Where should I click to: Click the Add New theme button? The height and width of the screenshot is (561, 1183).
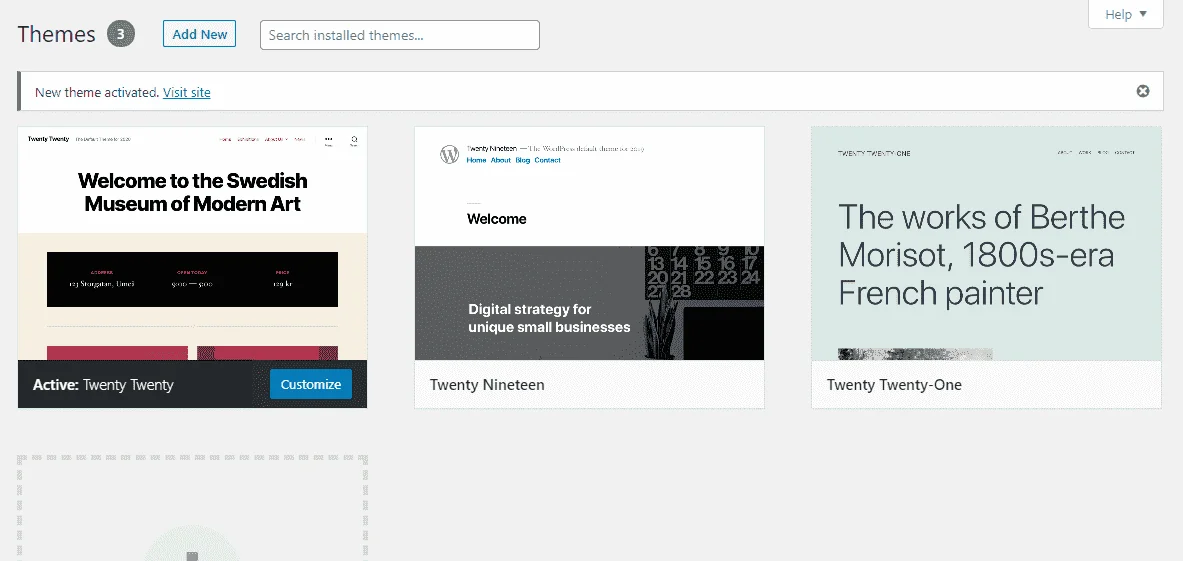(199, 34)
